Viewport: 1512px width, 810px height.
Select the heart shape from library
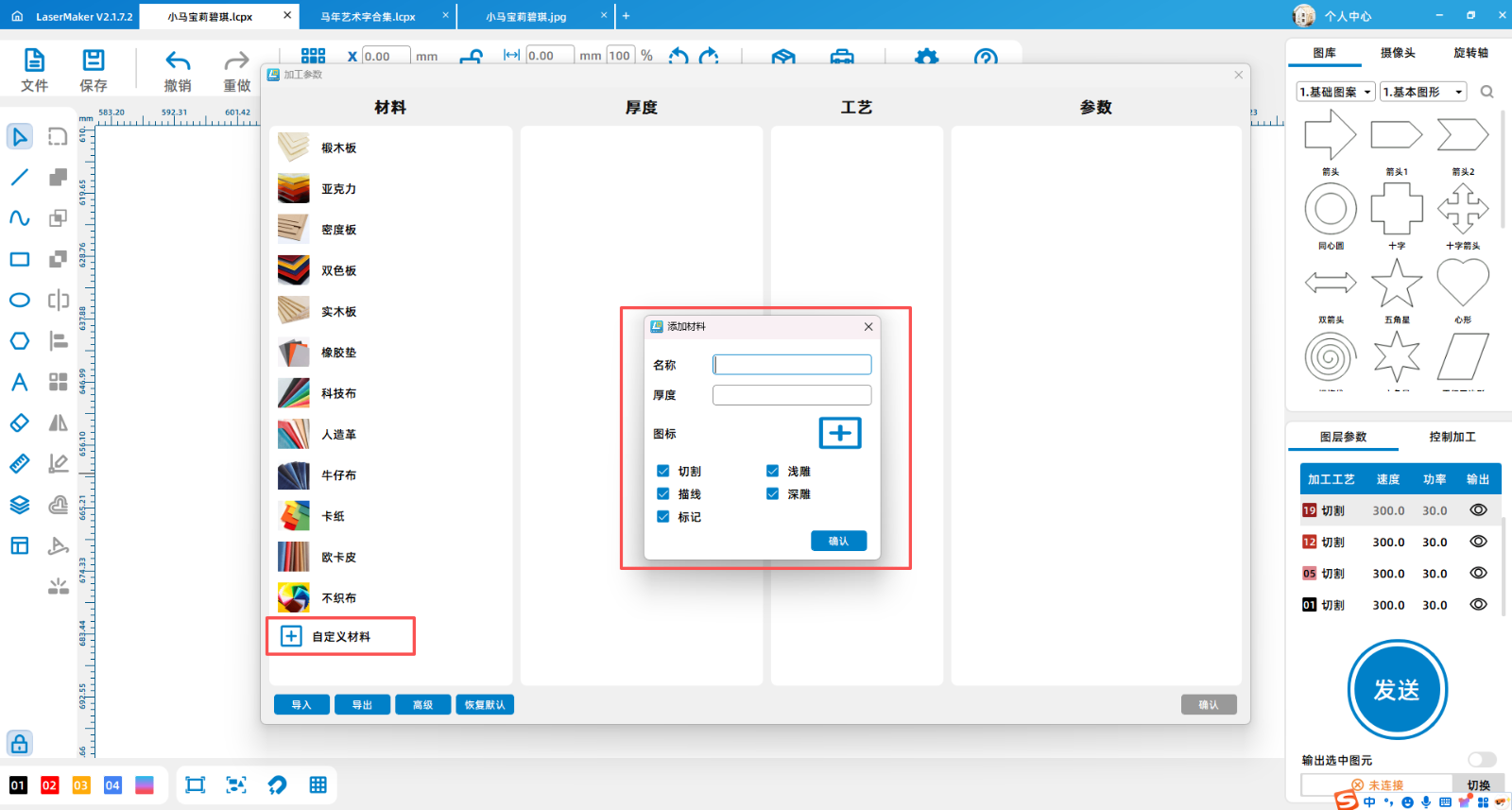point(1462,283)
